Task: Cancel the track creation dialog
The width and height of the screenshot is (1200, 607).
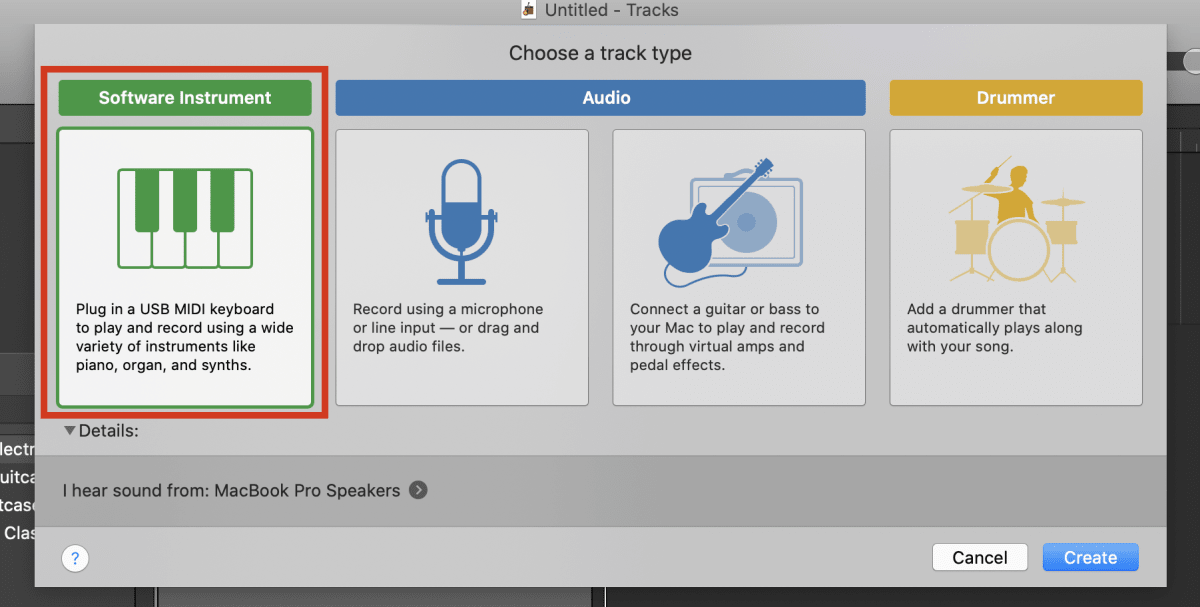Action: click(x=979, y=557)
